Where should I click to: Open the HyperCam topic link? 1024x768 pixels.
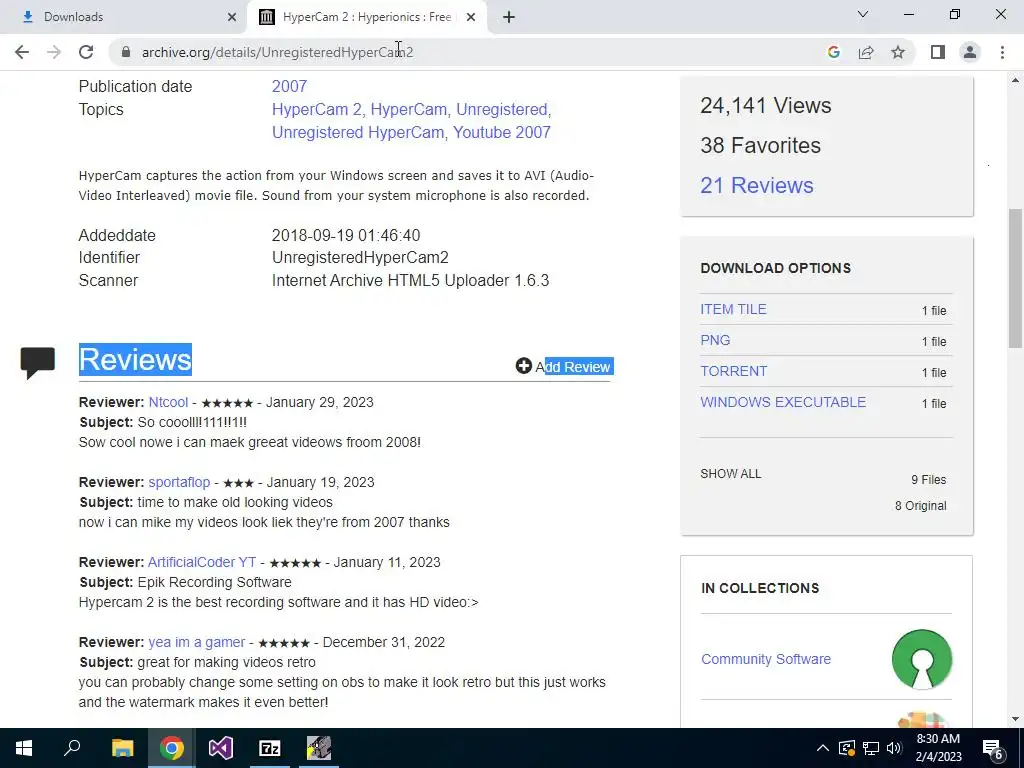click(x=409, y=109)
